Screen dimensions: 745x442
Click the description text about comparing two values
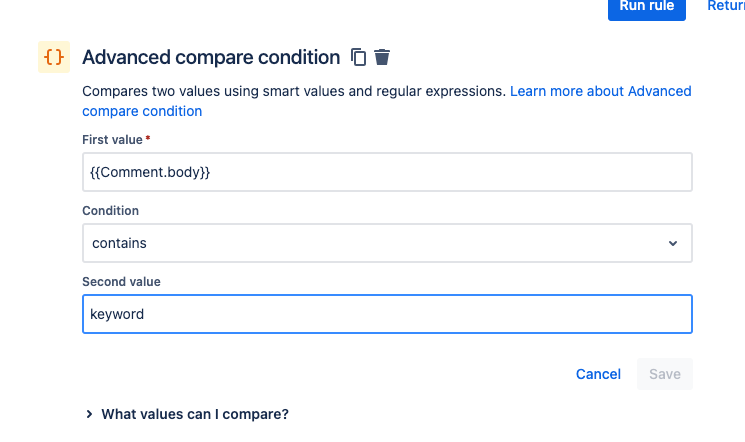tap(294, 91)
